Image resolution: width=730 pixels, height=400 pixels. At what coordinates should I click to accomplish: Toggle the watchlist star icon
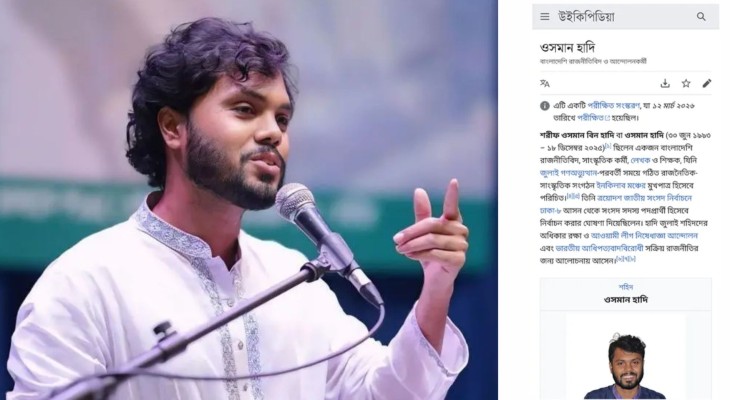[686, 83]
